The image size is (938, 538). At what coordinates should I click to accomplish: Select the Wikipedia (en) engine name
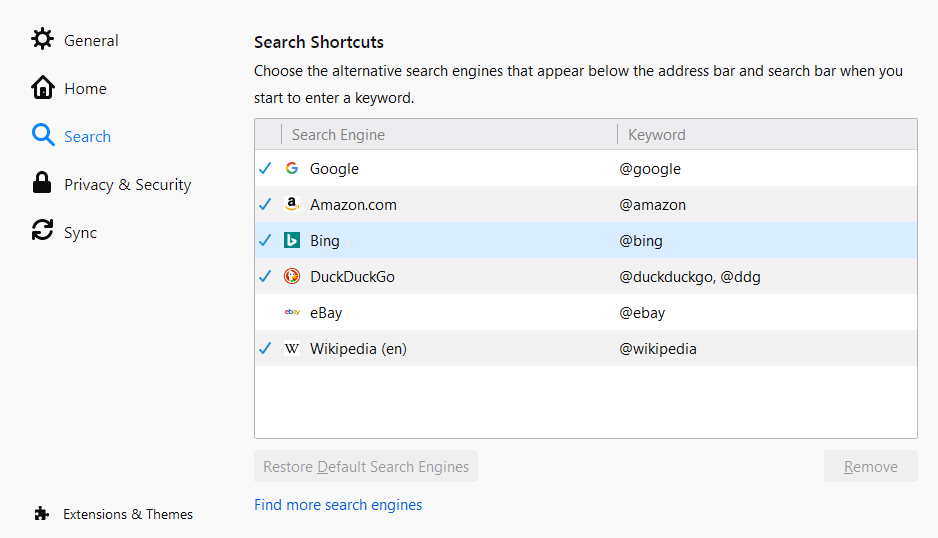(358, 348)
